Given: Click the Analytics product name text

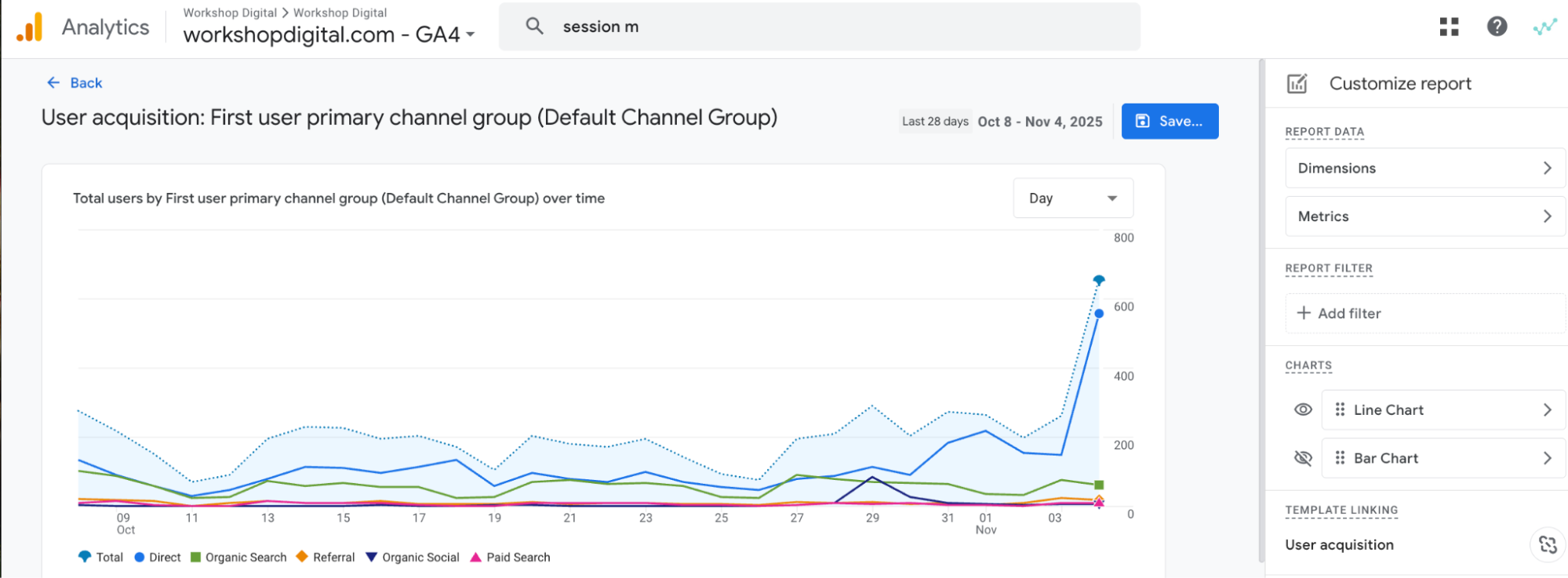Looking at the screenshot, I should pyautogui.click(x=105, y=27).
